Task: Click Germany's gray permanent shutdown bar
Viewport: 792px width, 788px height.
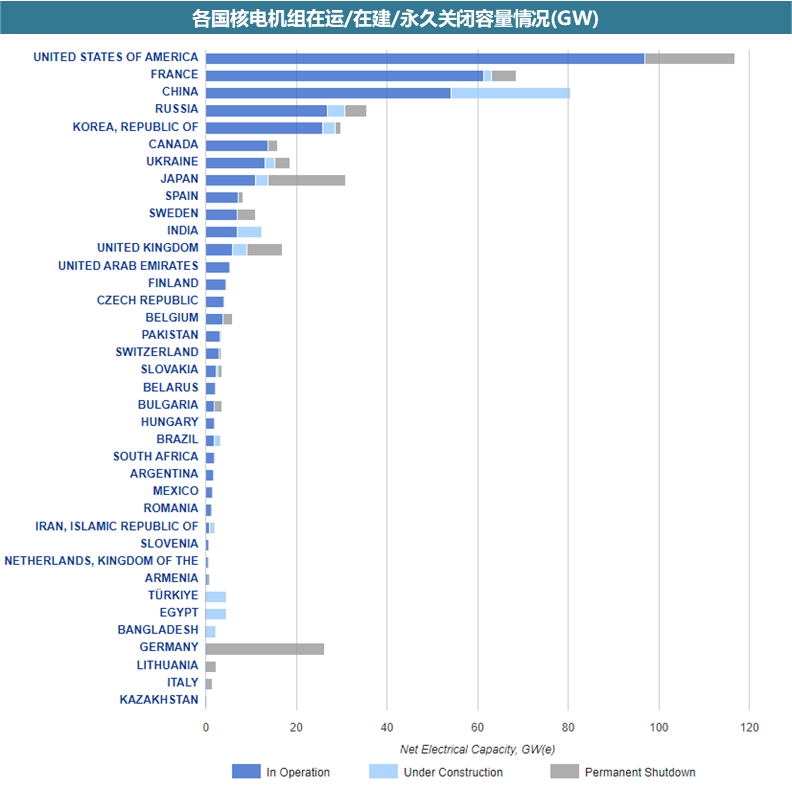Action: pos(265,648)
